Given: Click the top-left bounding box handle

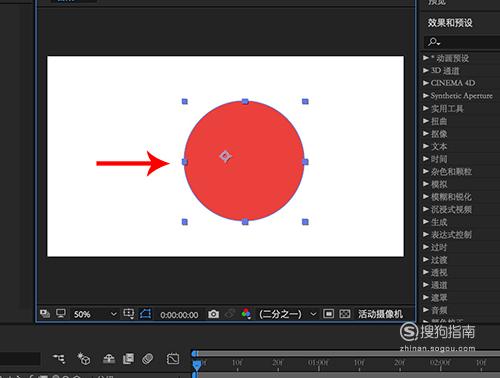Looking at the screenshot, I should pyautogui.click(x=185, y=101).
